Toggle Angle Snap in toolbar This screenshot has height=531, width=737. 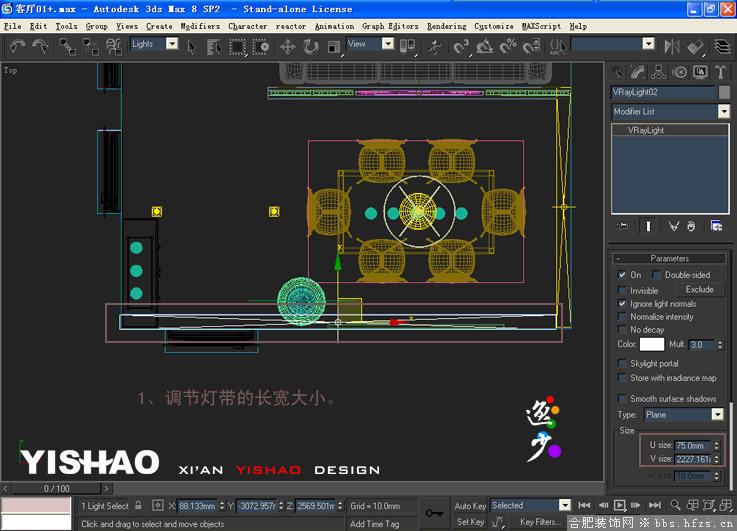coord(485,47)
